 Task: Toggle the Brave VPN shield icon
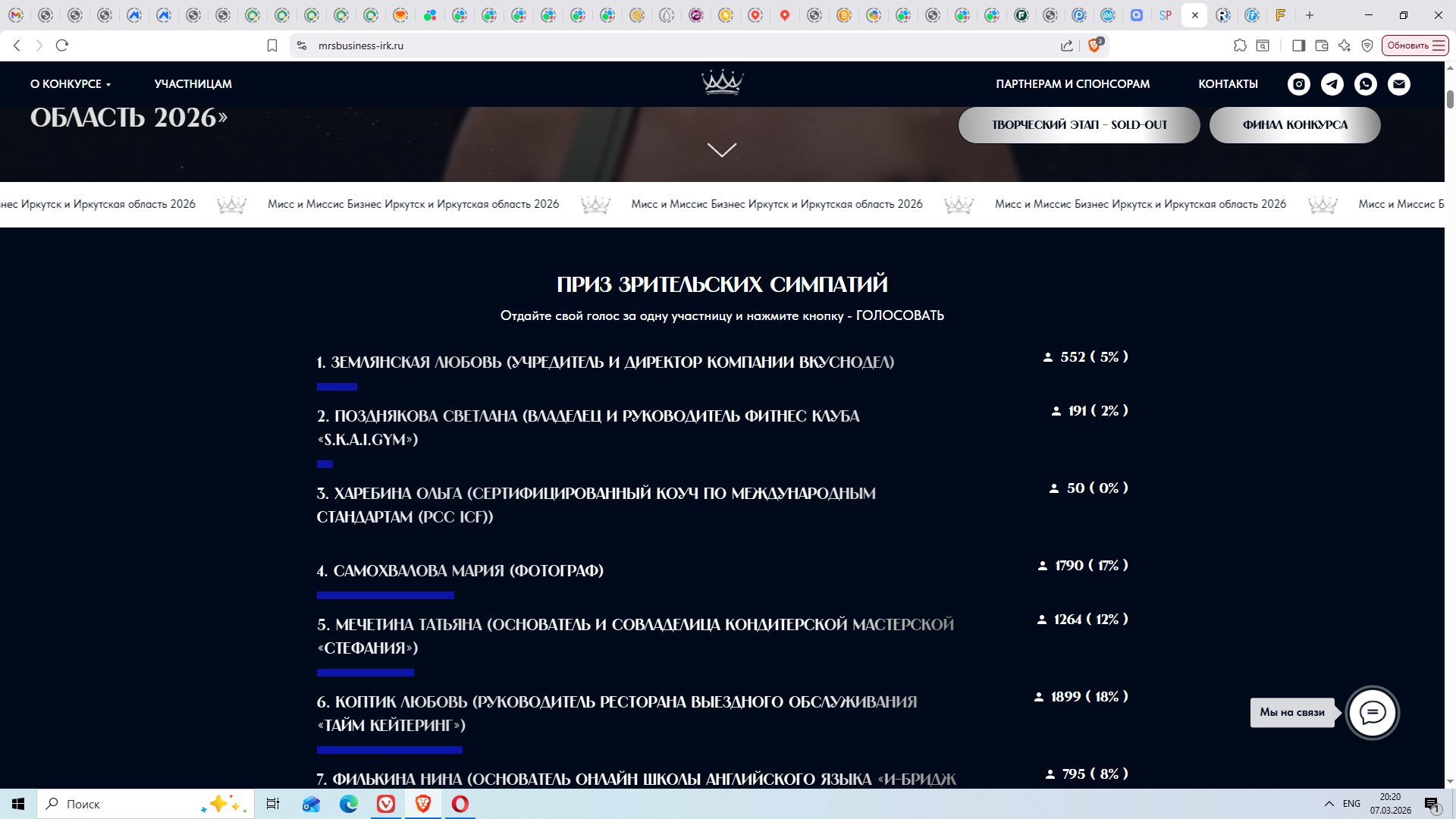click(x=1367, y=45)
